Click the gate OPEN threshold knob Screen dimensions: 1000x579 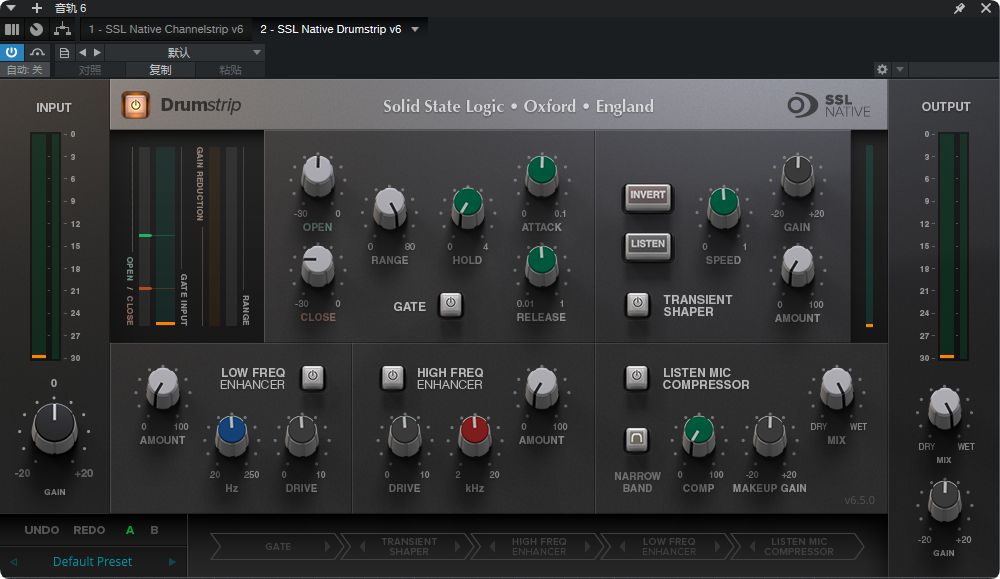[318, 174]
